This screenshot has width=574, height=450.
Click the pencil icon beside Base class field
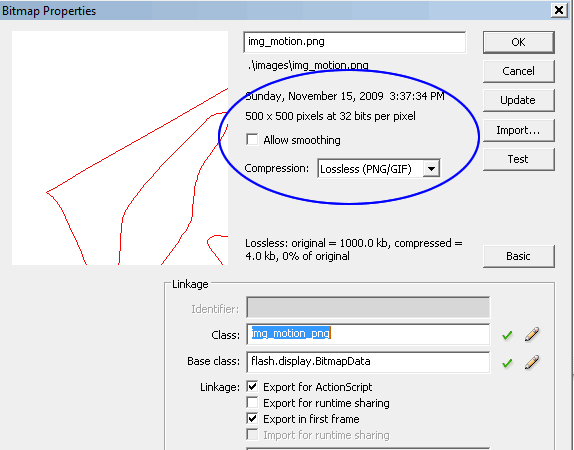[532, 362]
